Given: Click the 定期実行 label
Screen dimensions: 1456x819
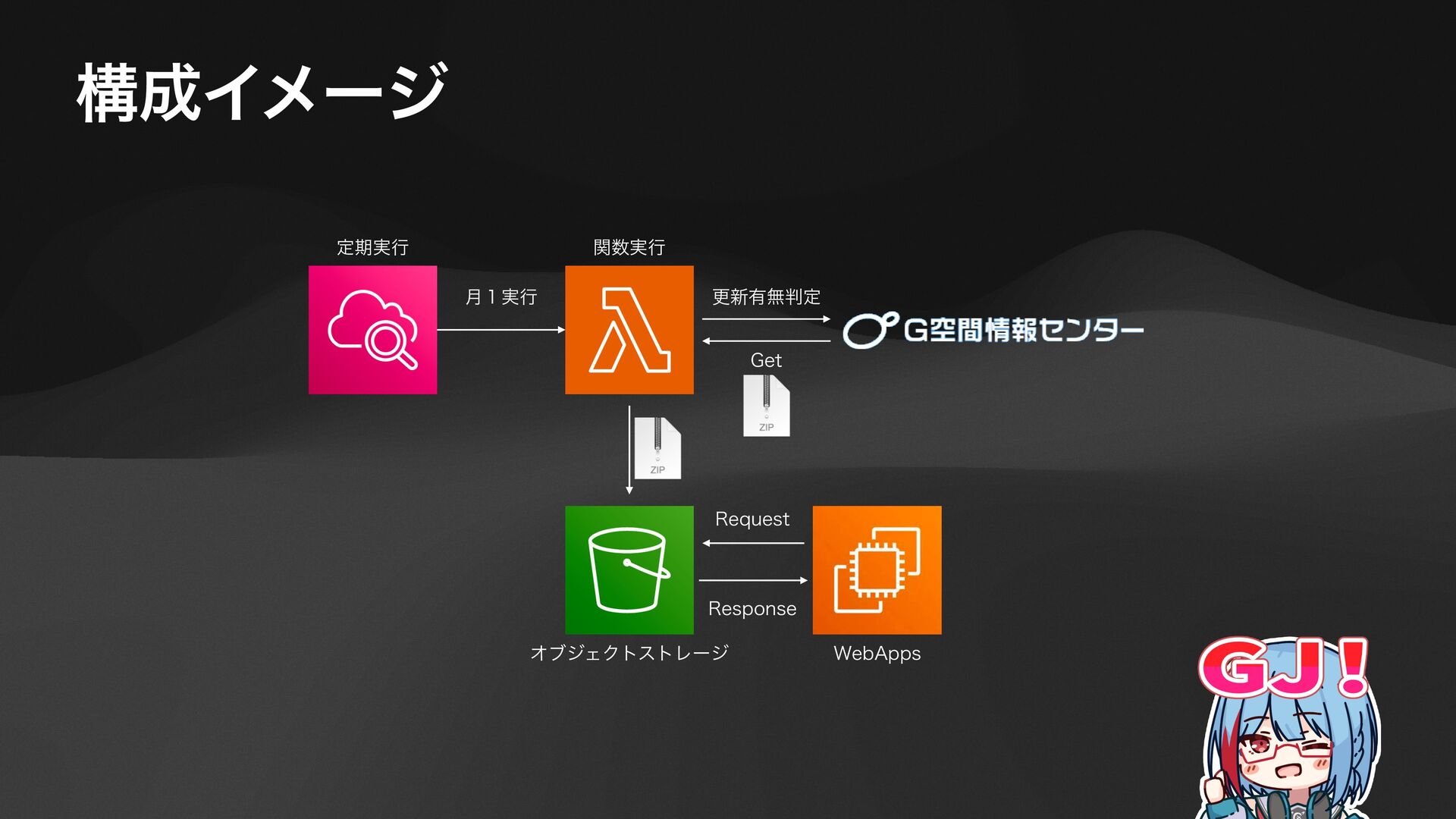Looking at the screenshot, I should [372, 247].
